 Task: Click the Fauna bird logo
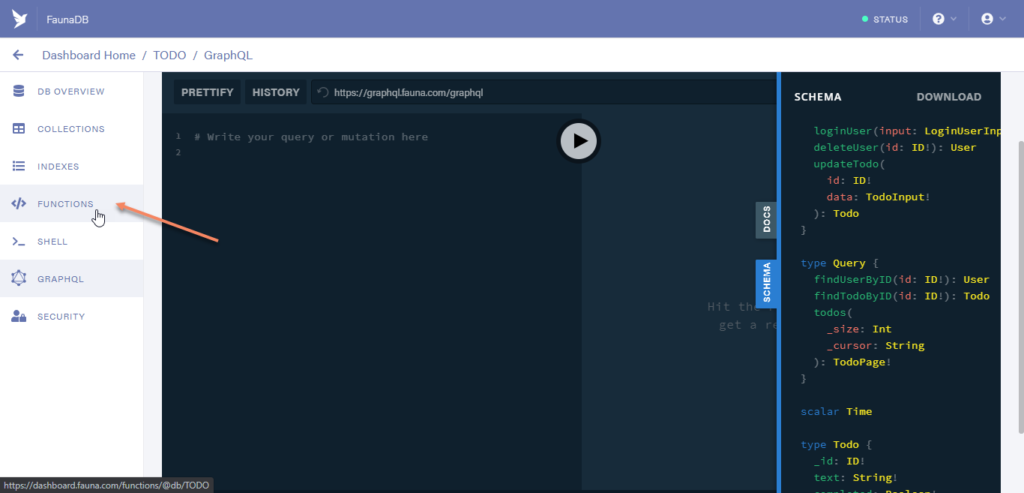click(19, 19)
